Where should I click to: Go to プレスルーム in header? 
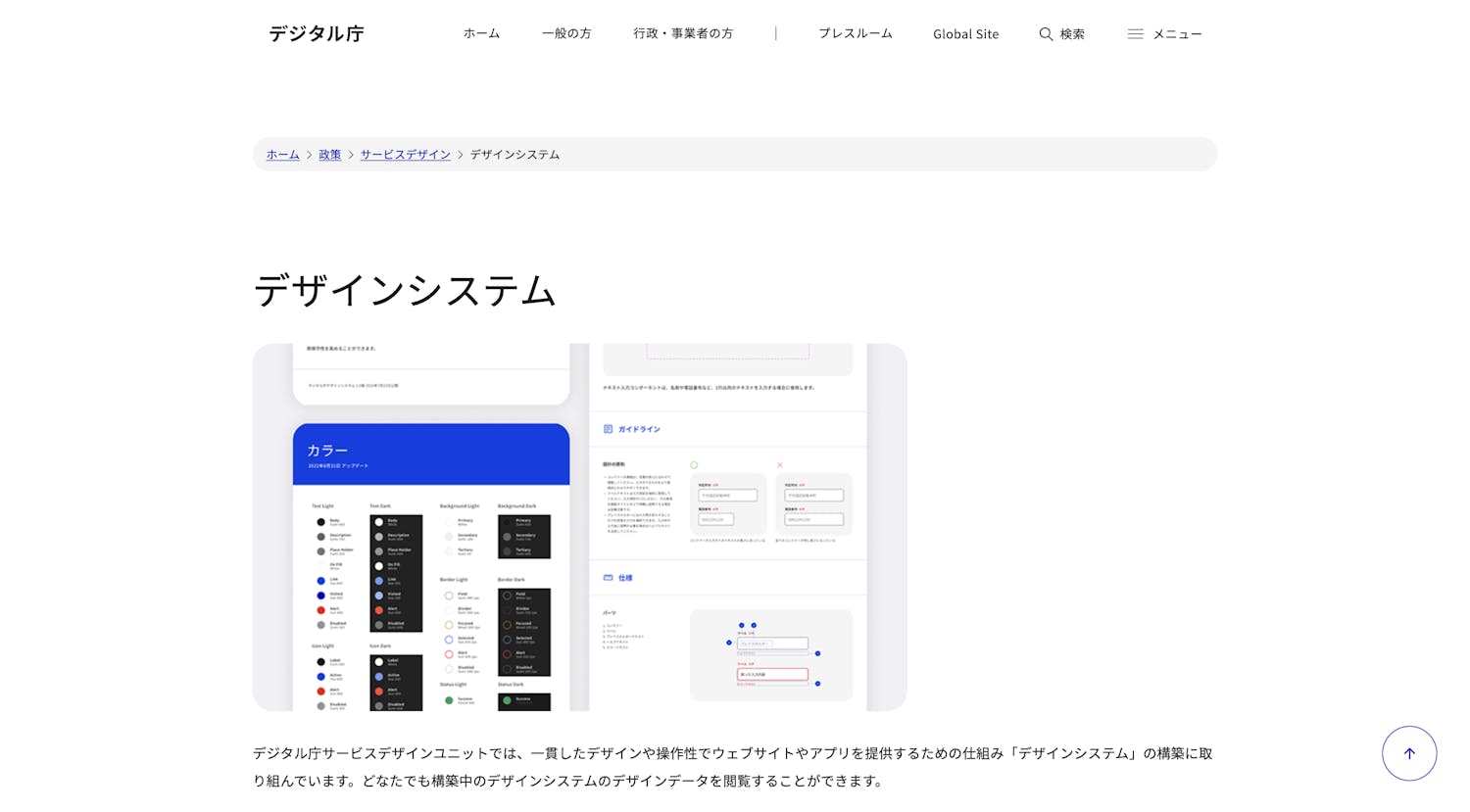855,34
